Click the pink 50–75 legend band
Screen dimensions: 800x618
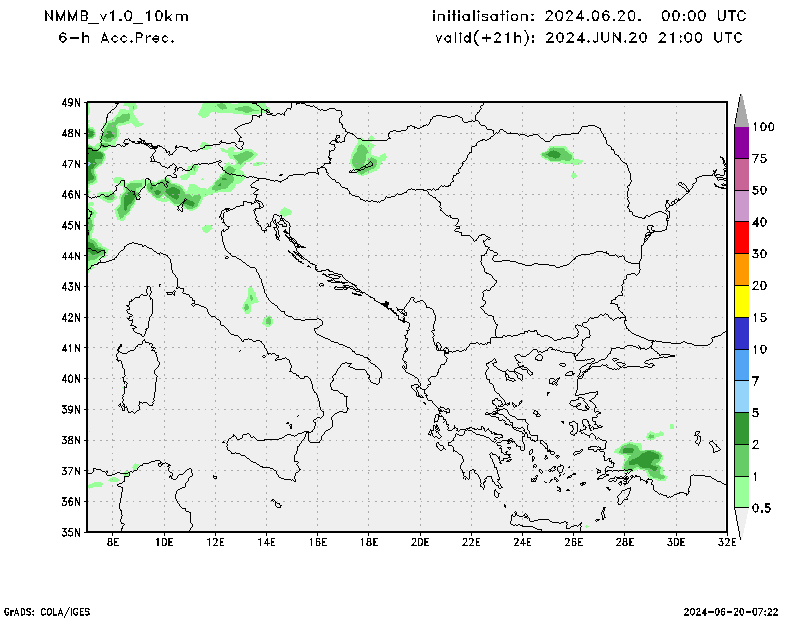click(x=742, y=174)
